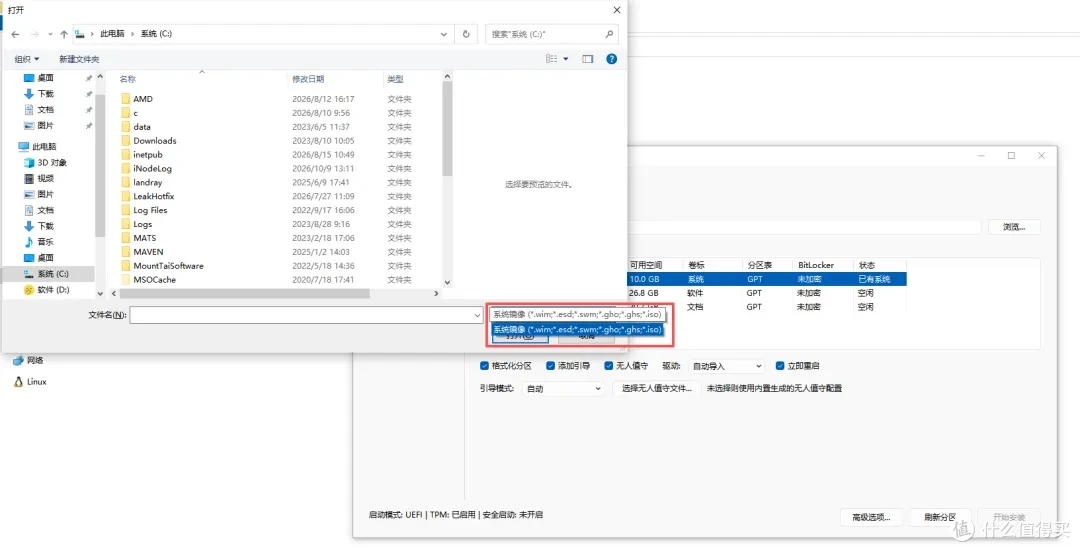
Task: Select the inetpub folder icon
Action: click(x=125, y=154)
